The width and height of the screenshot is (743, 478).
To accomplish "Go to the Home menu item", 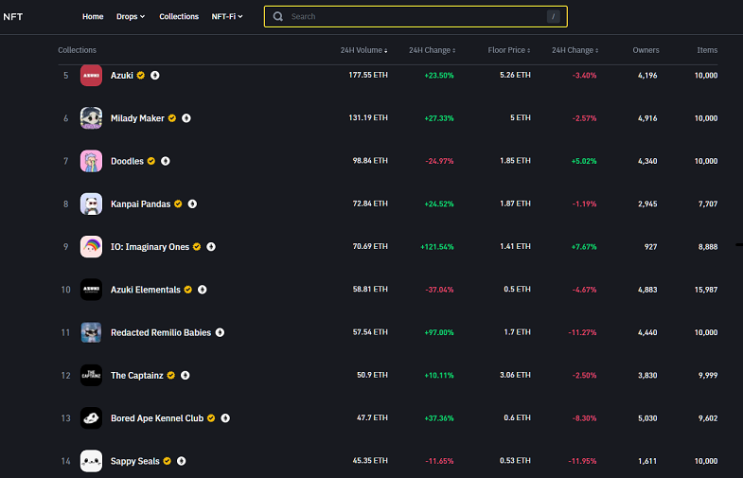I will (x=93, y=17).
